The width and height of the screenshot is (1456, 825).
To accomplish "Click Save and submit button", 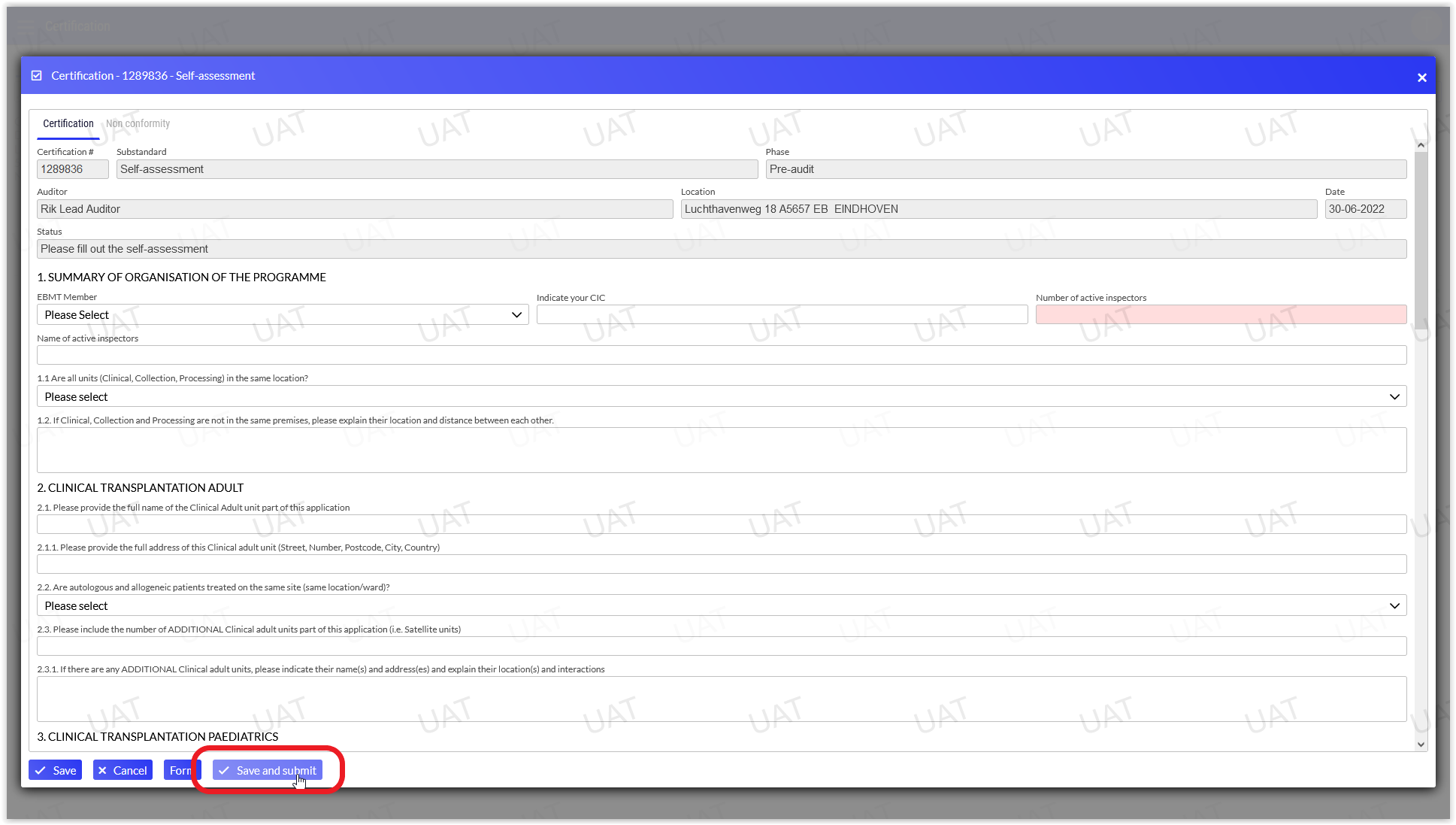I will [x=268, y=770].
